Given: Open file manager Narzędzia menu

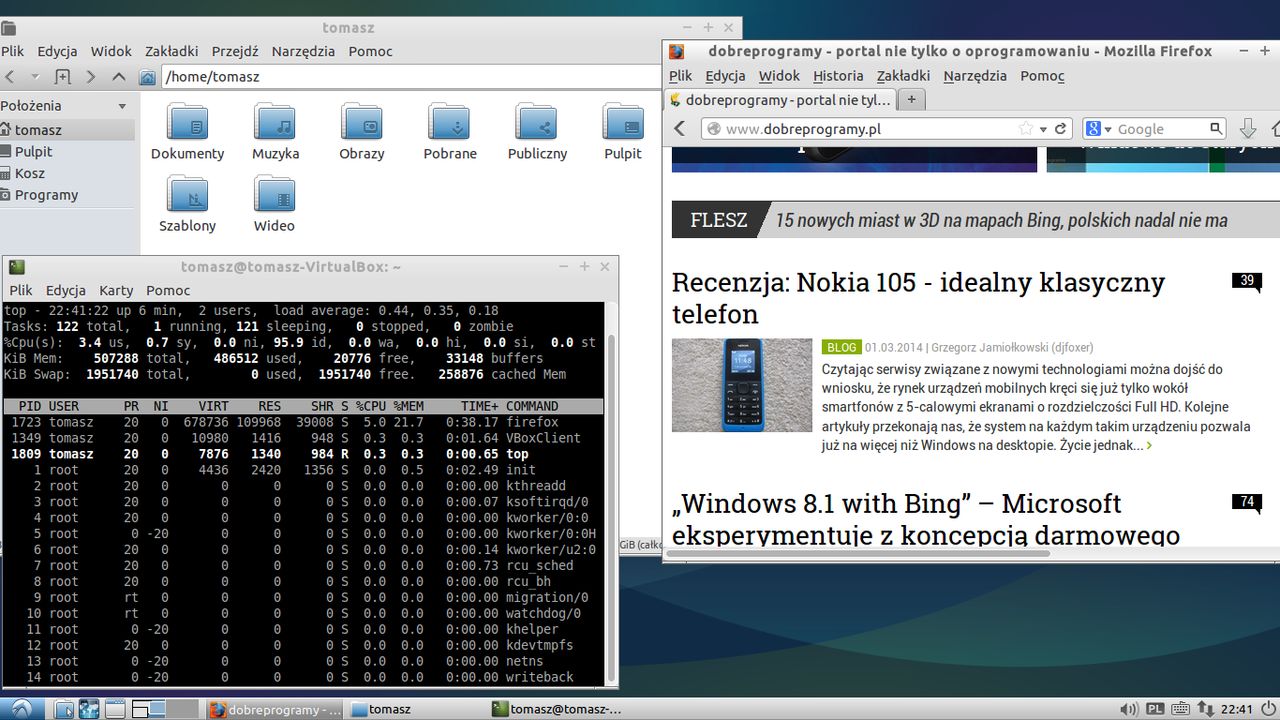Looking at the screenshot, I should [303, 51].
